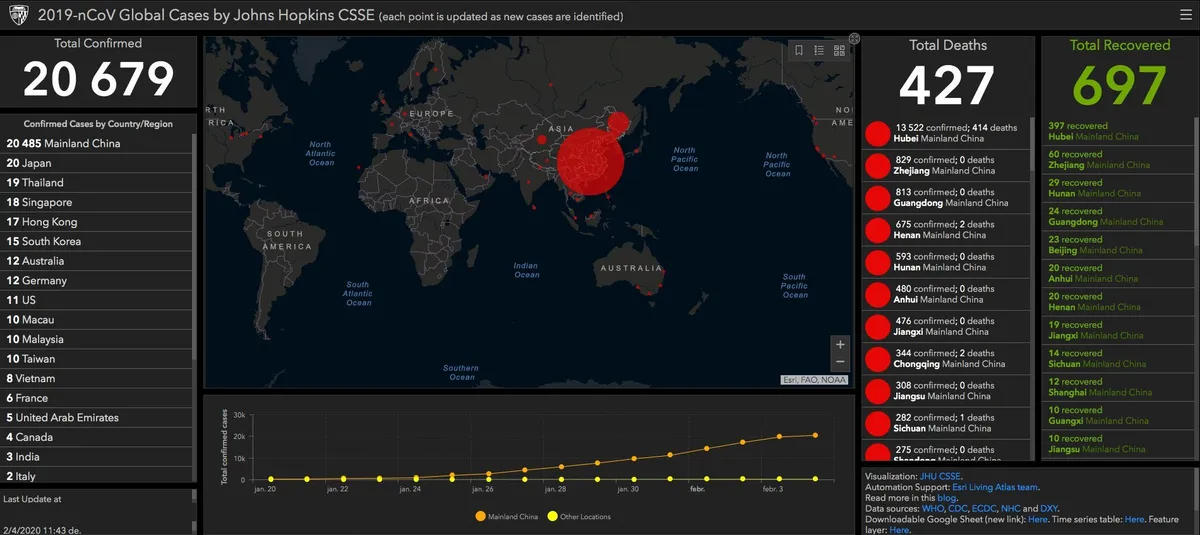Click the red marker beside Zhejiang
1200x535 pixels.
coord(877,165)
